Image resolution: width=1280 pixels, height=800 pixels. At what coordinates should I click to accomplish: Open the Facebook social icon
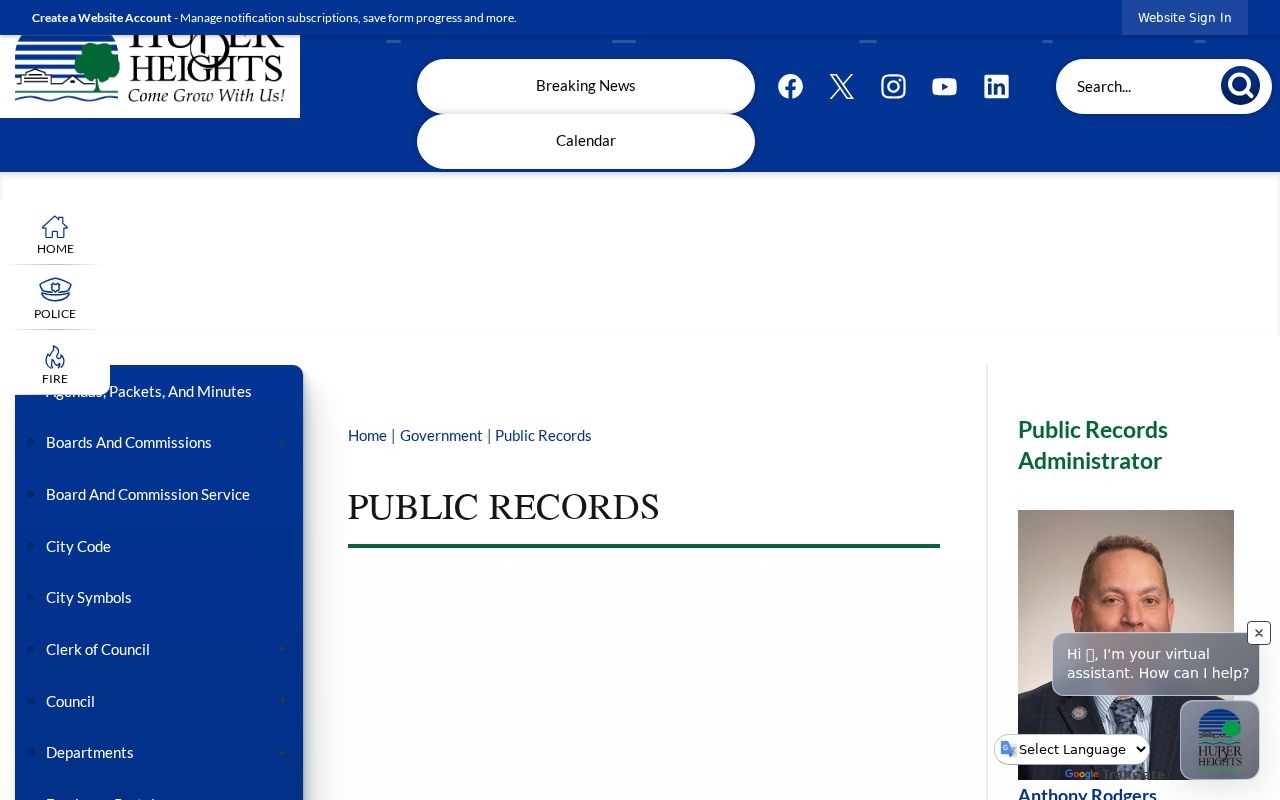pyautogui.click(x=790, y=87)
